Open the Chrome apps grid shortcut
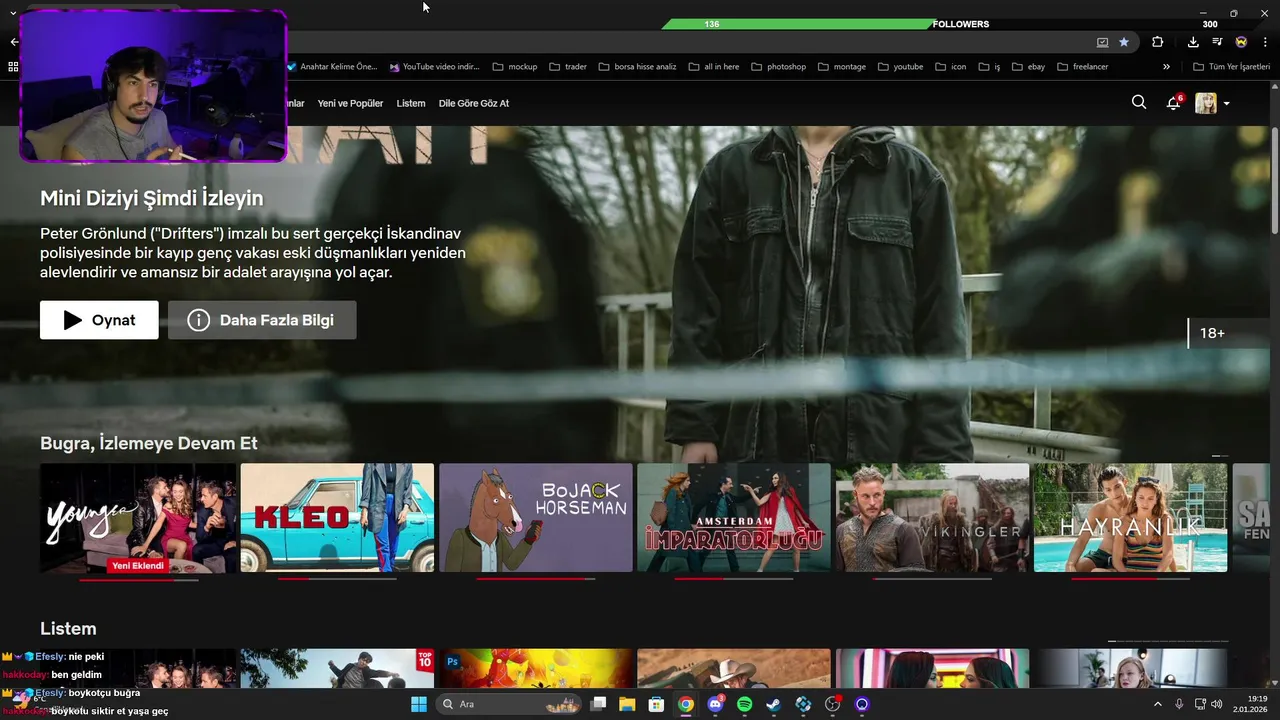Viewport: 1280px width, 720px height. [x=13, y=67]
